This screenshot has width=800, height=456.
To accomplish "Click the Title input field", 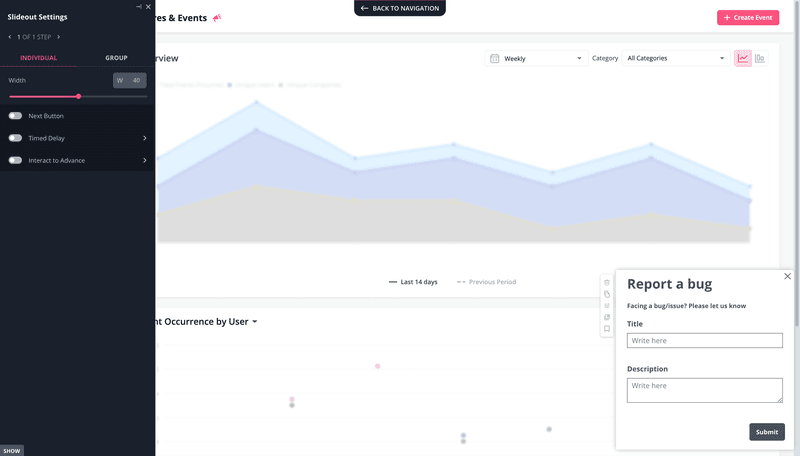I will click(705, 340).
